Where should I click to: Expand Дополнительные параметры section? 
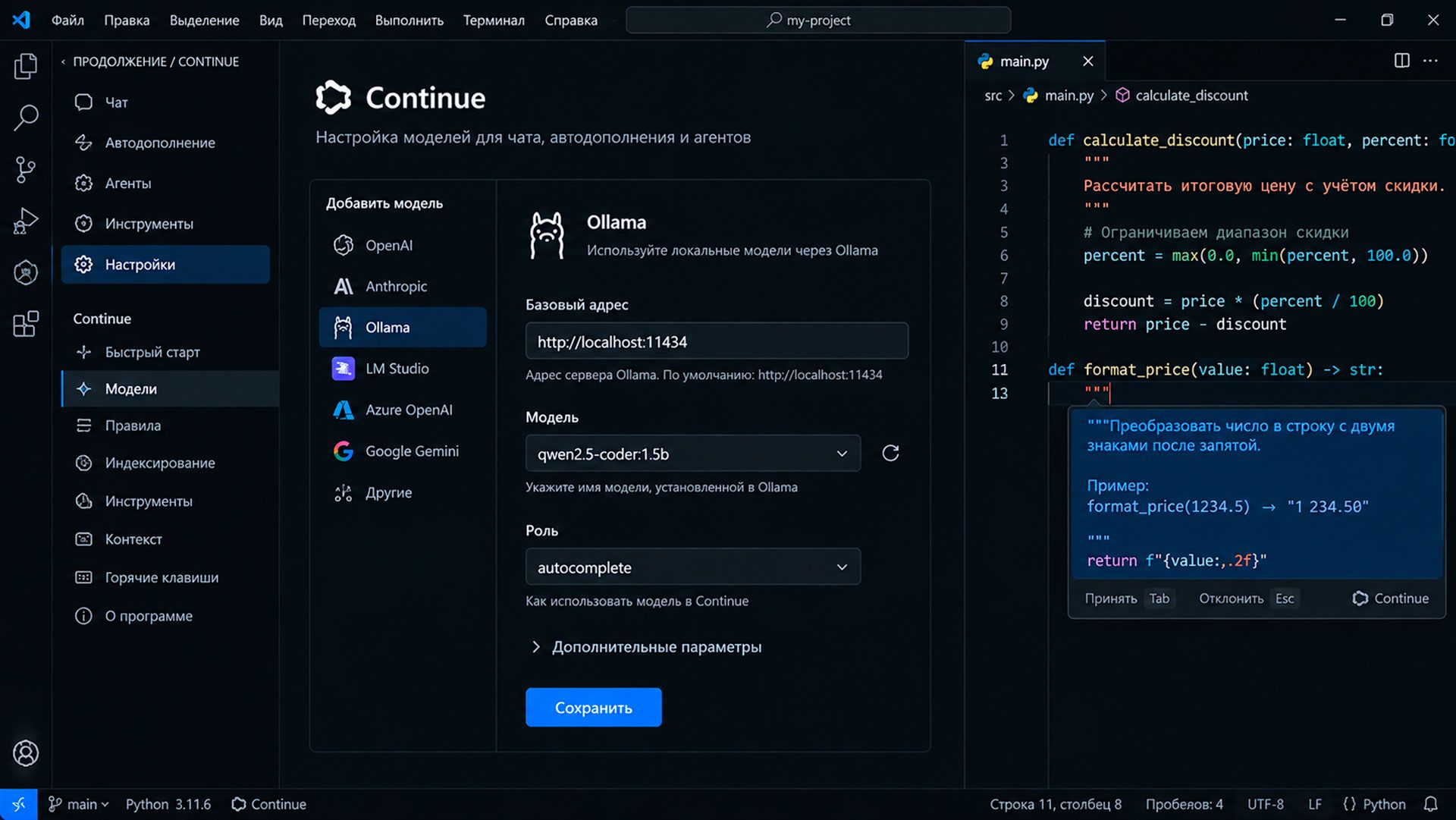pyautogui.click(x=646, y=647)
